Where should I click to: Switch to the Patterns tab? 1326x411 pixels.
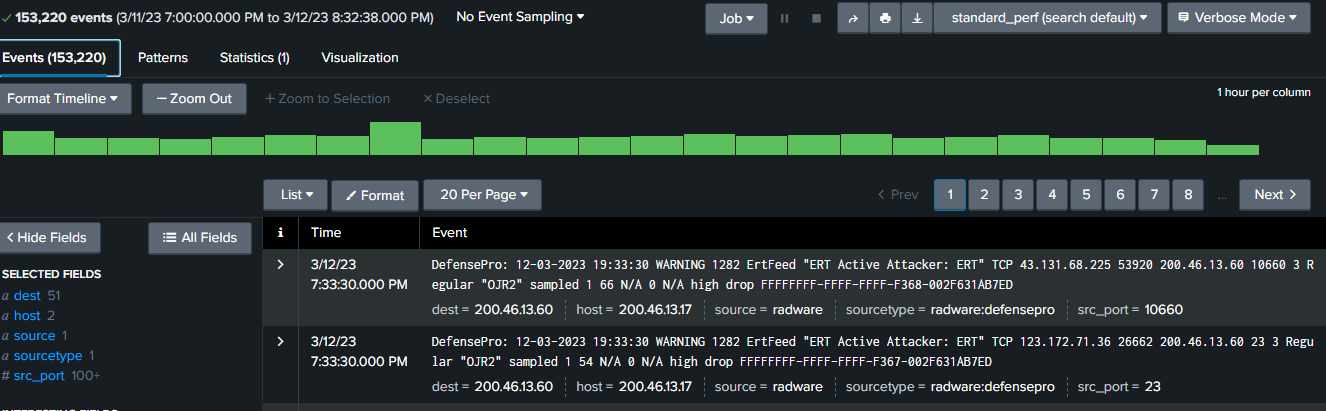click(x=163, y=58)
